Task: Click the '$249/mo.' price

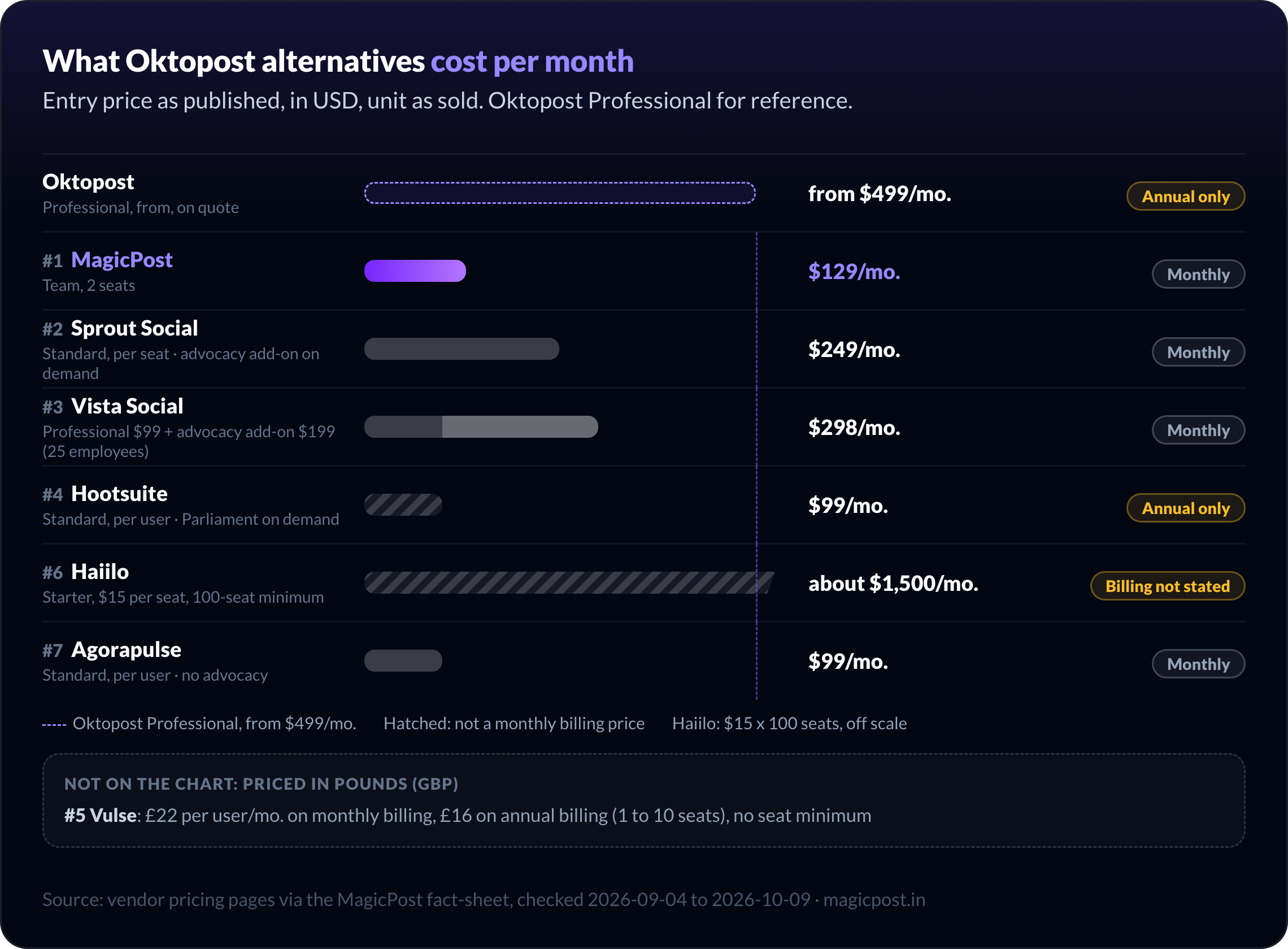Action: click(x=854, y=349)
